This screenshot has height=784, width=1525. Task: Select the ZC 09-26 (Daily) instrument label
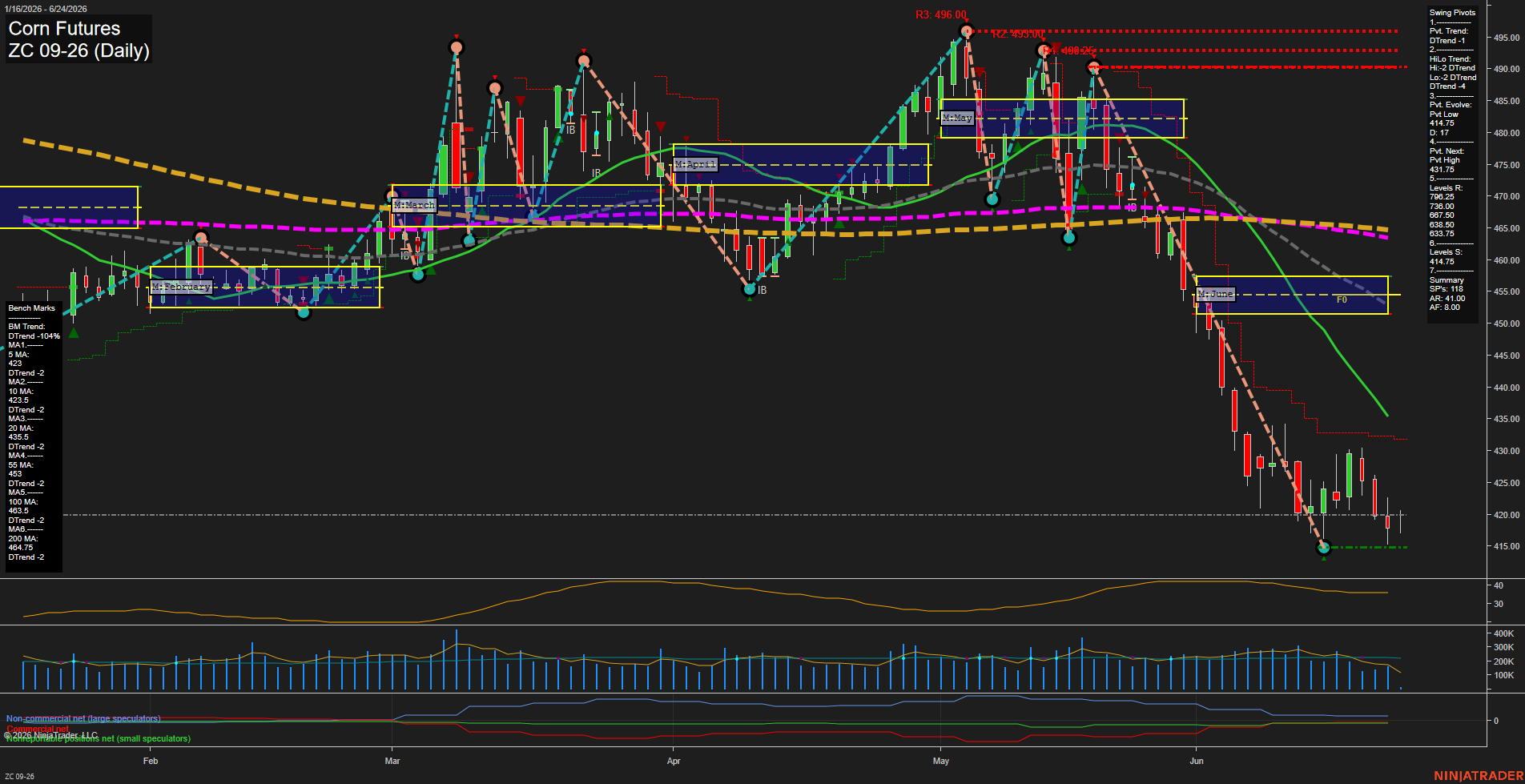click(x=78, y=50)
